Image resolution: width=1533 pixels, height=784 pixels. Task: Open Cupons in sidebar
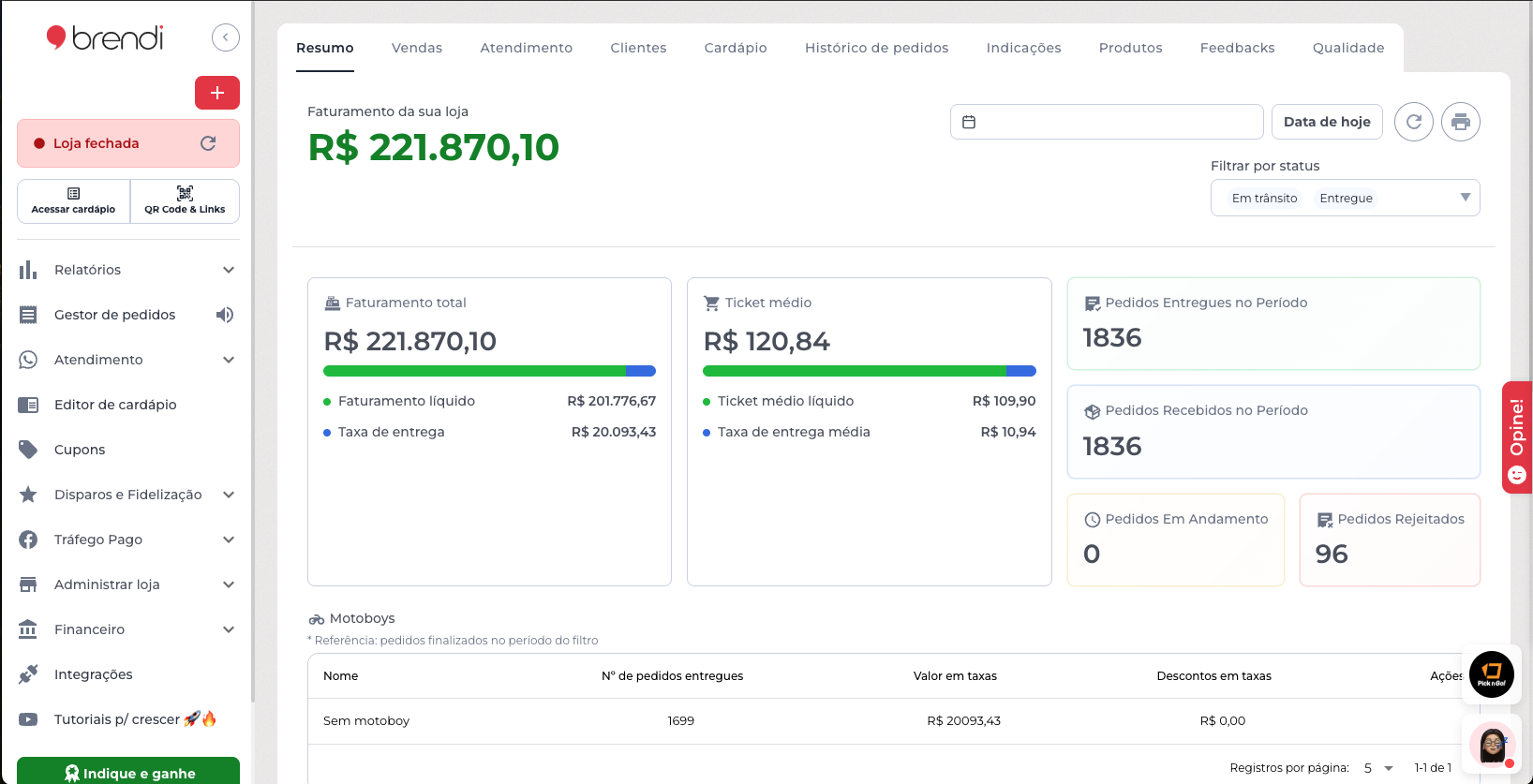(x=80, y=450)
